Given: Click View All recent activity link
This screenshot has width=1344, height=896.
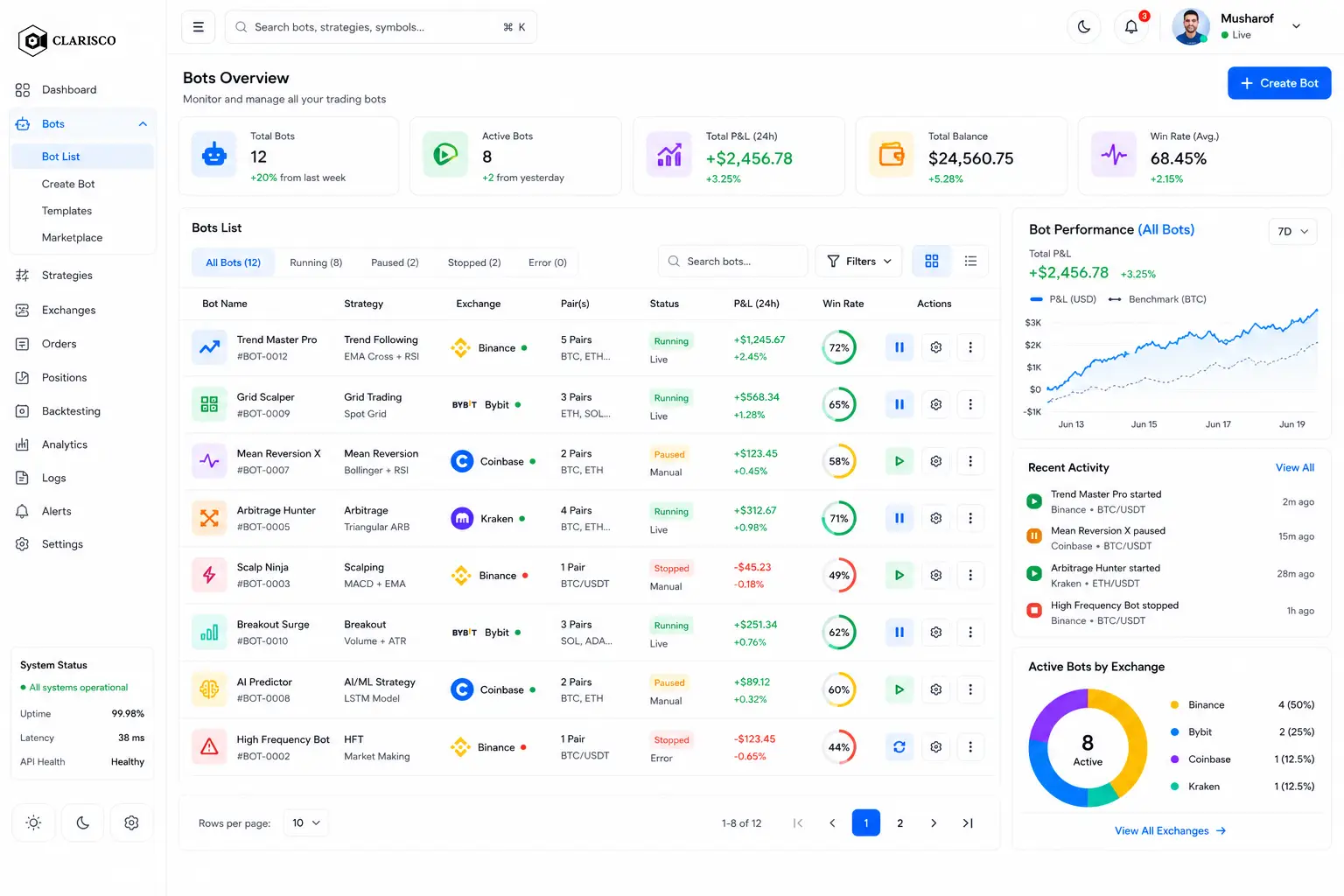Looking at the screenshot, I should coord(1294,468).
